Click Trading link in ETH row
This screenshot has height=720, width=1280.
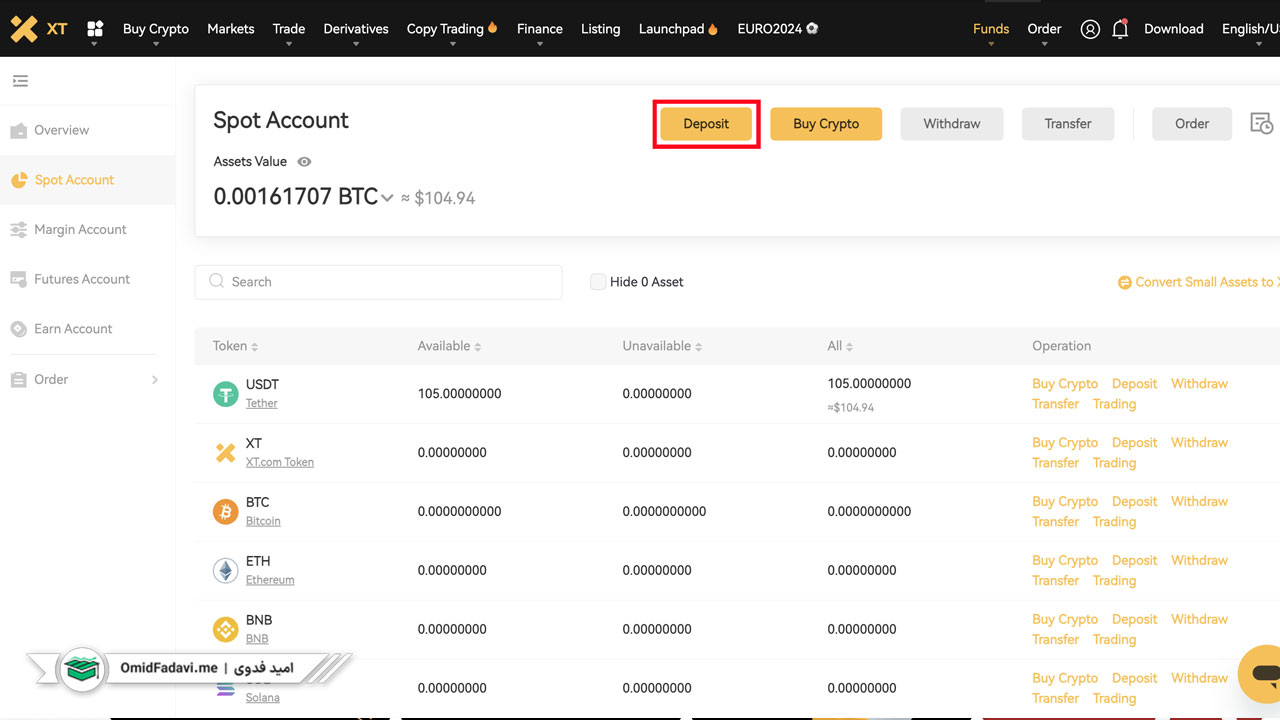click(x=1114, y=581)
